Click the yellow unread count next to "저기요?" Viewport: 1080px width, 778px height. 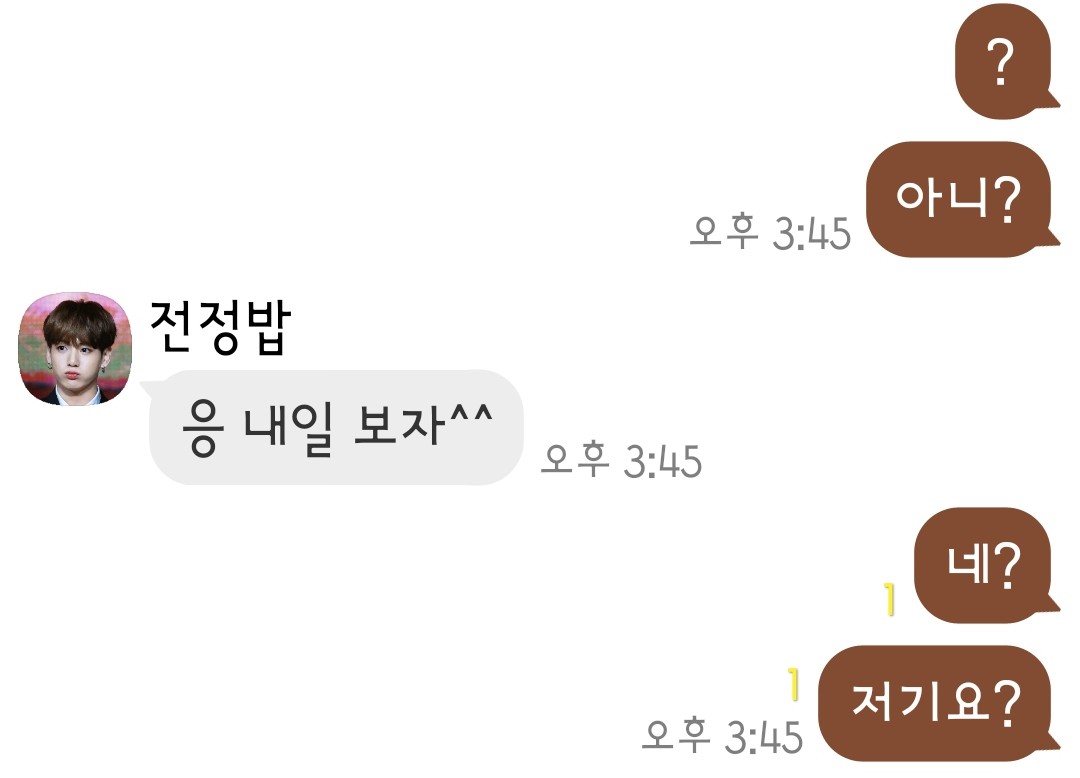[x=794, y=684]
